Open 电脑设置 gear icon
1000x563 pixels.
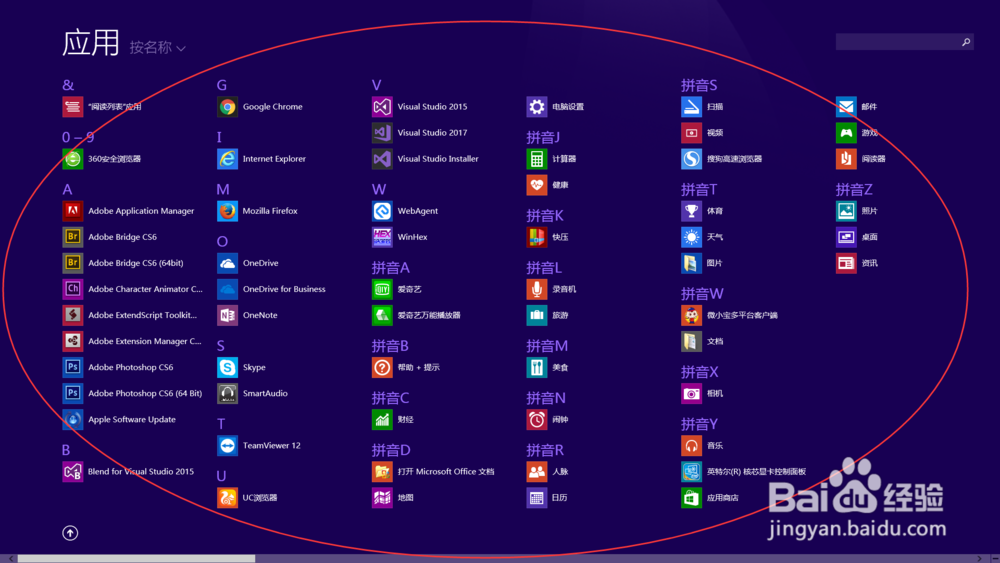click(536, 106)
